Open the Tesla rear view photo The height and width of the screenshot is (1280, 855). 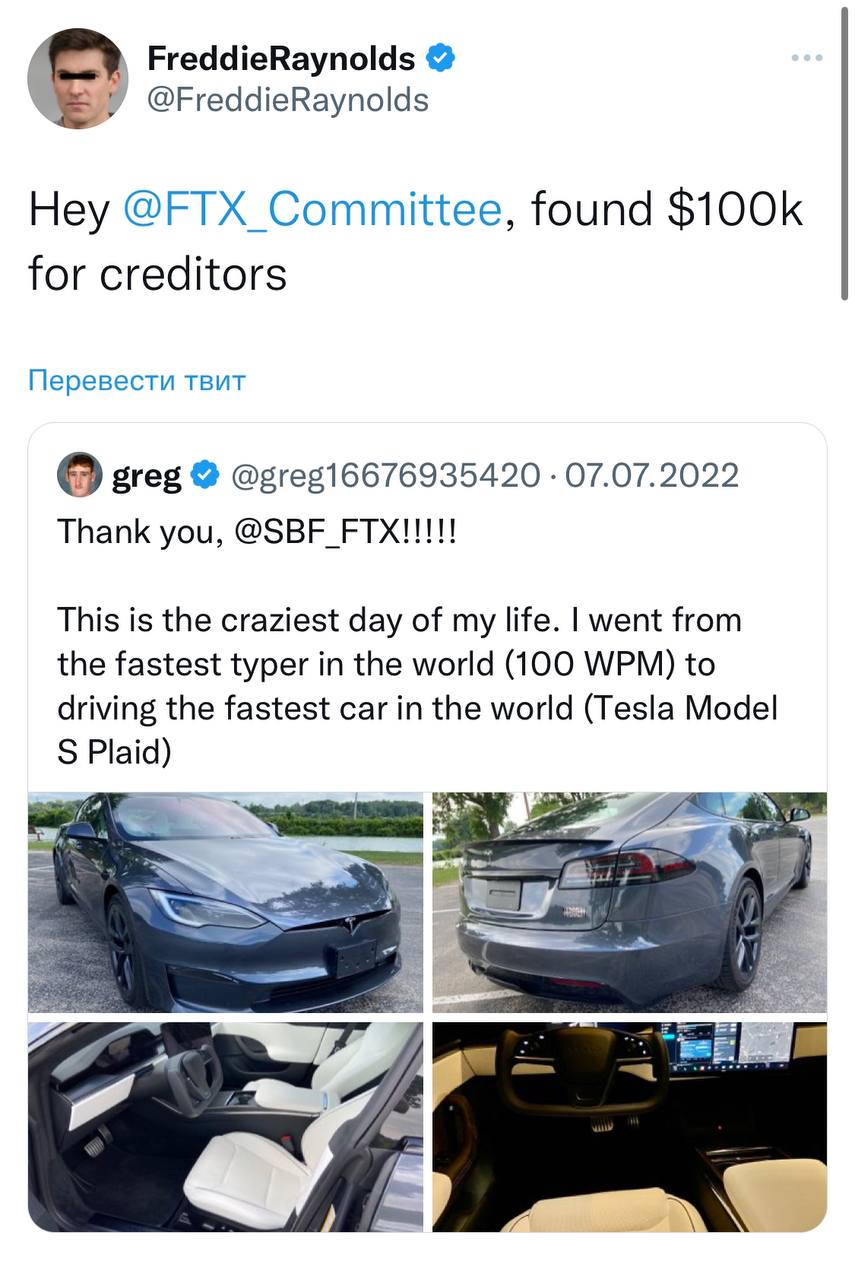pos(629,902)
